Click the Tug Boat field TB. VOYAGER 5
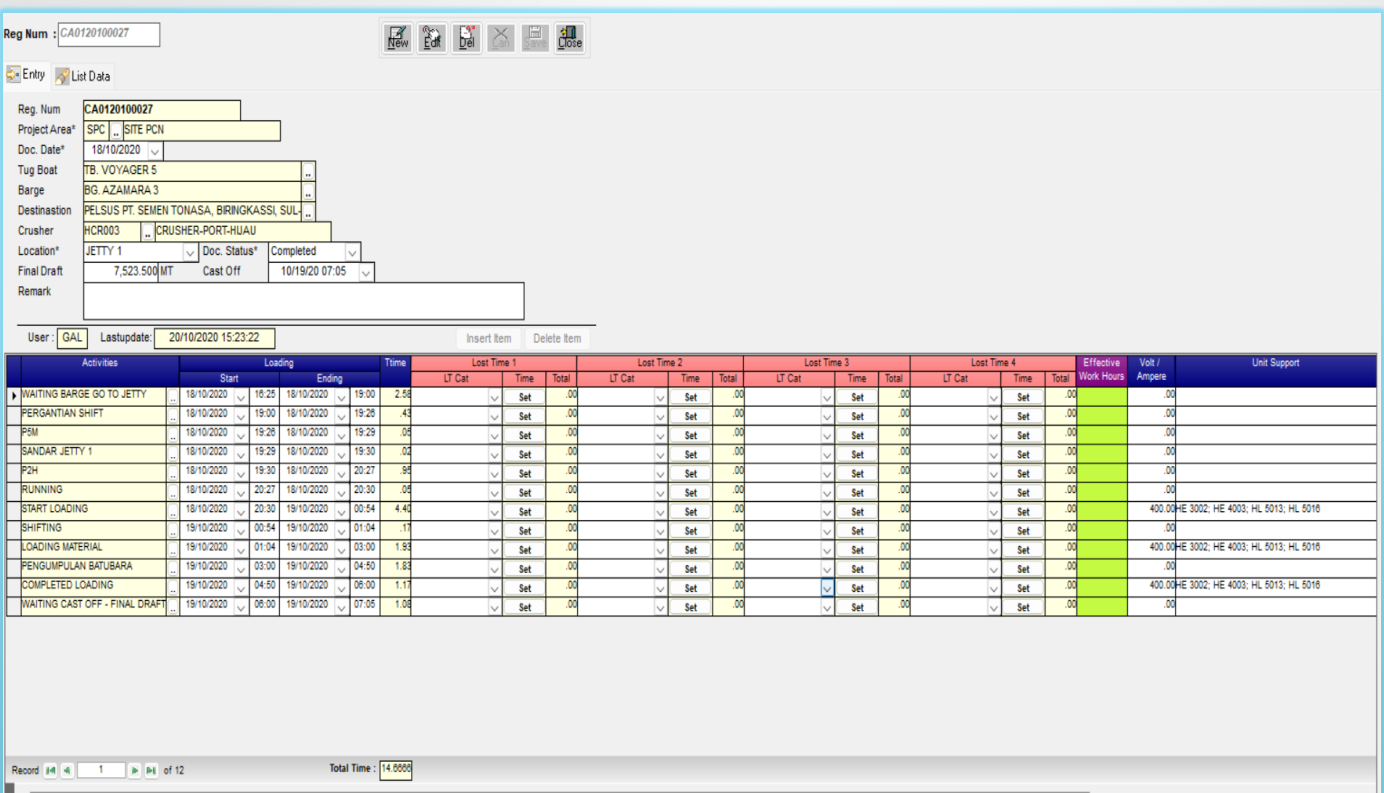 (x=192, y=171)
